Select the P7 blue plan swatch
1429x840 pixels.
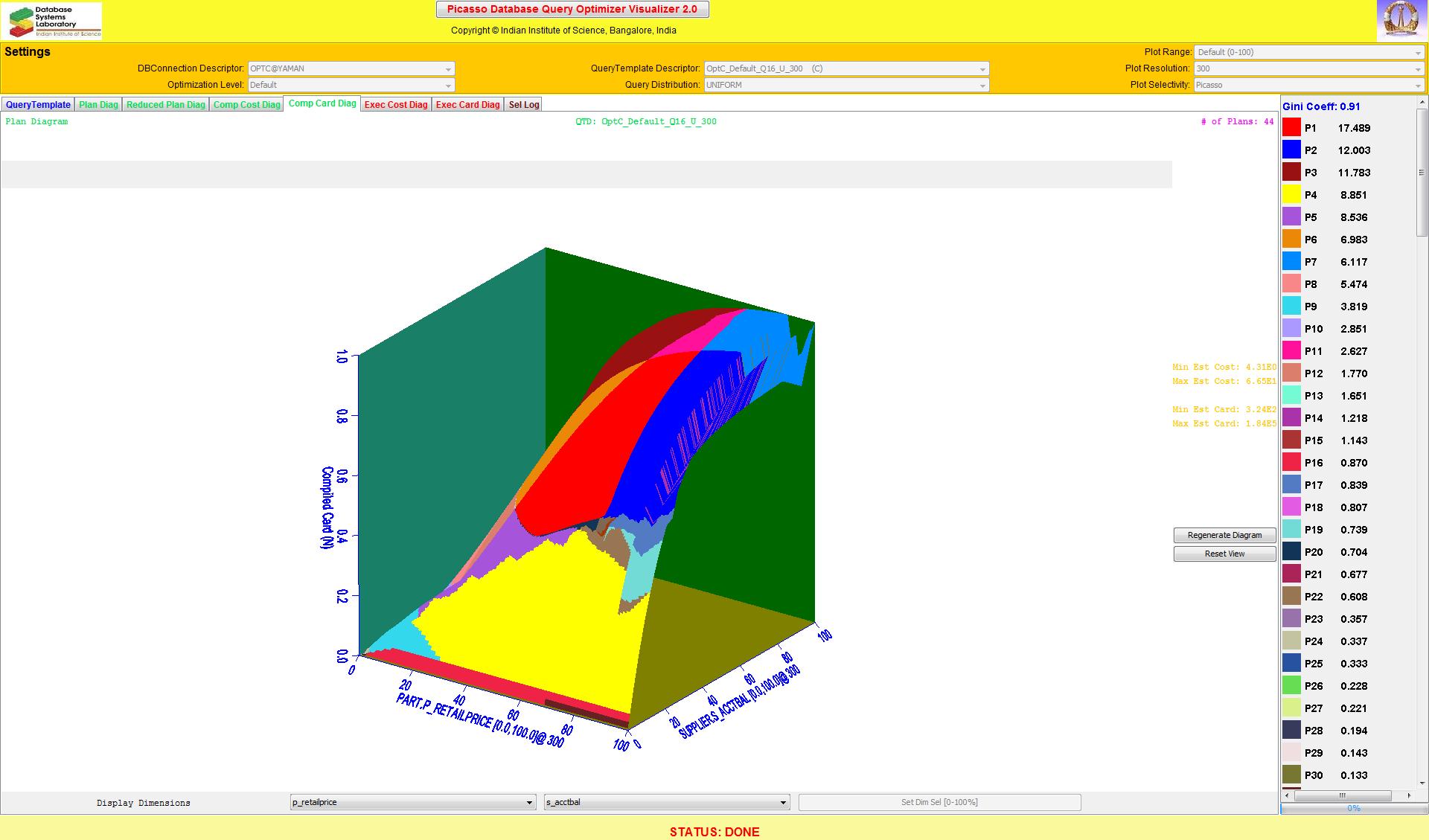1291,262
